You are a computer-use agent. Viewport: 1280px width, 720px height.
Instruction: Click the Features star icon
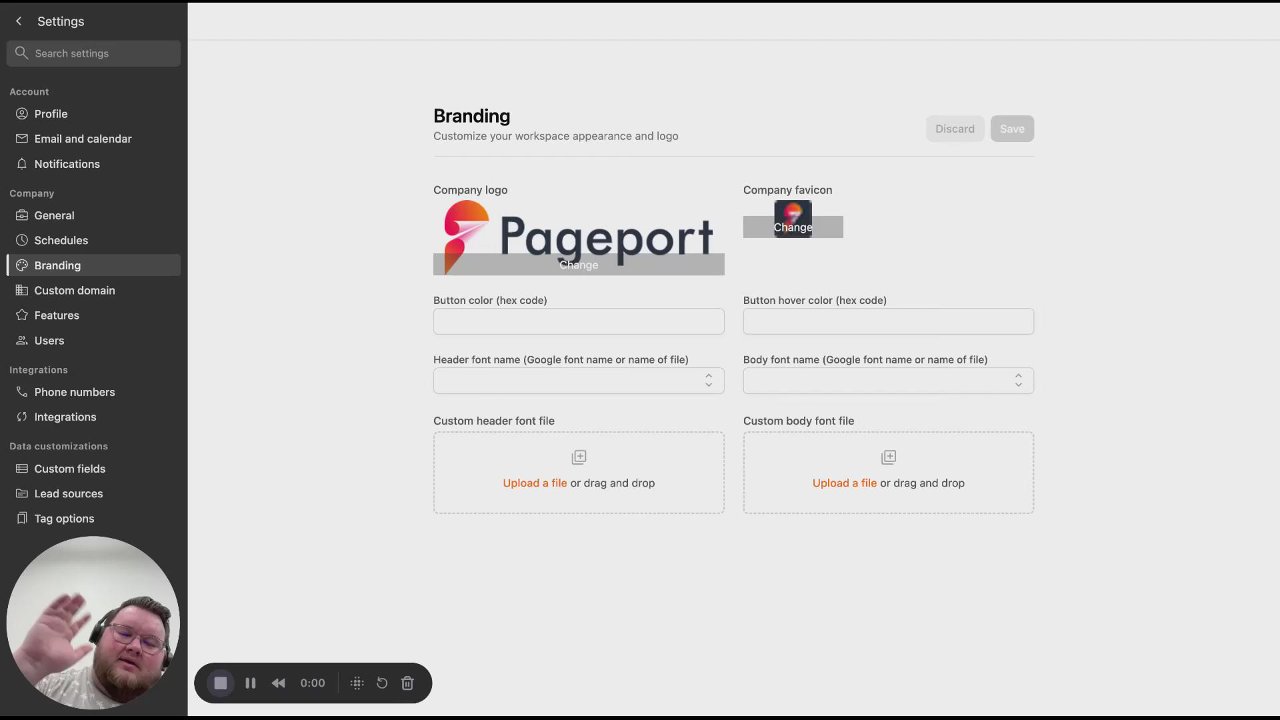point(22,315)
